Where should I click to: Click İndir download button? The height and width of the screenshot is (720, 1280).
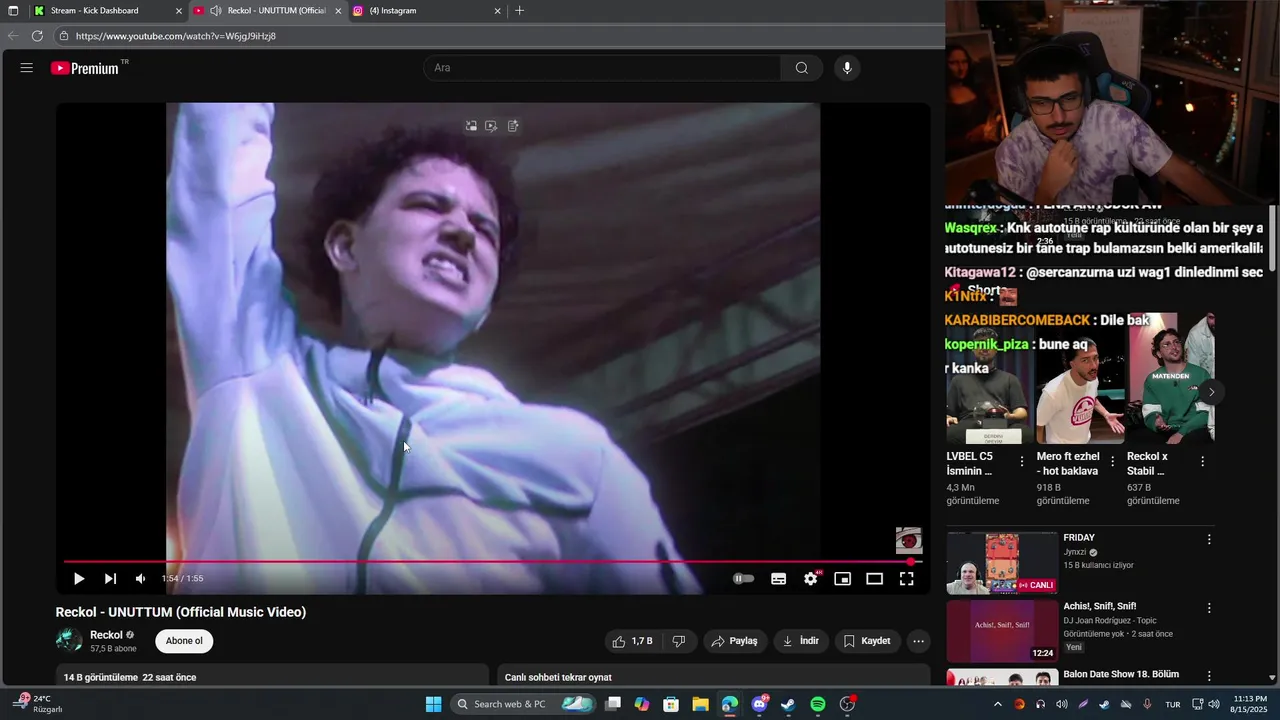coord(800,641)
